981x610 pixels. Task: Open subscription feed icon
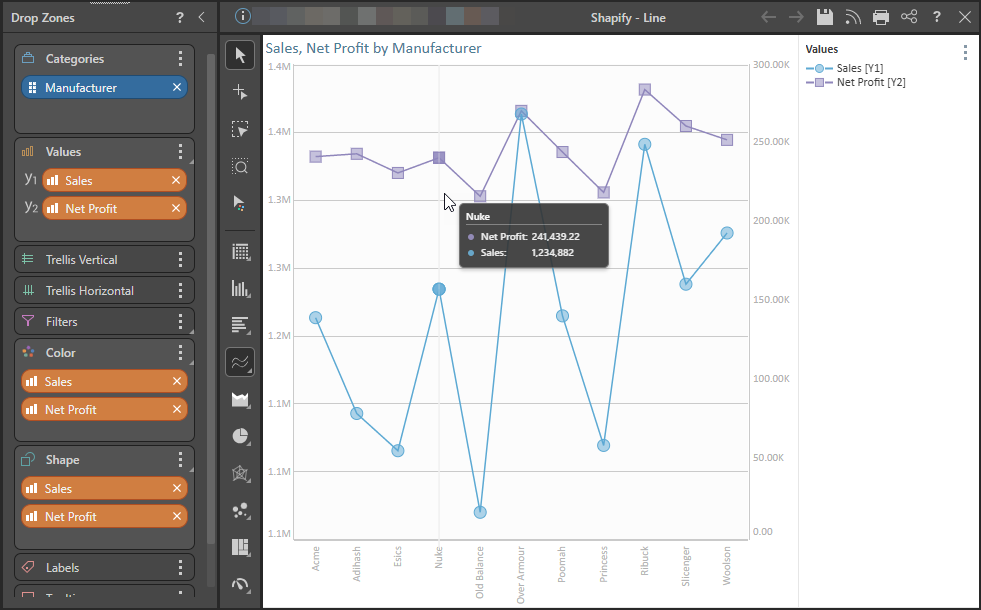pyautogui.click(x=853, y=17)
